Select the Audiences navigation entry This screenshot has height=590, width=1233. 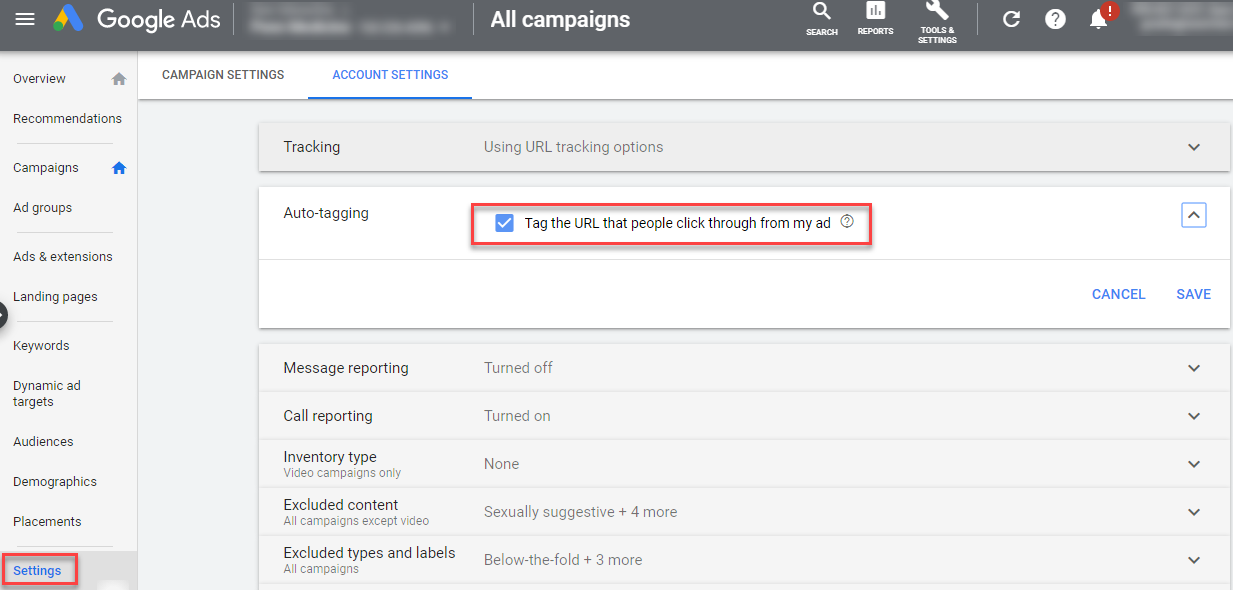click(43, 441)
